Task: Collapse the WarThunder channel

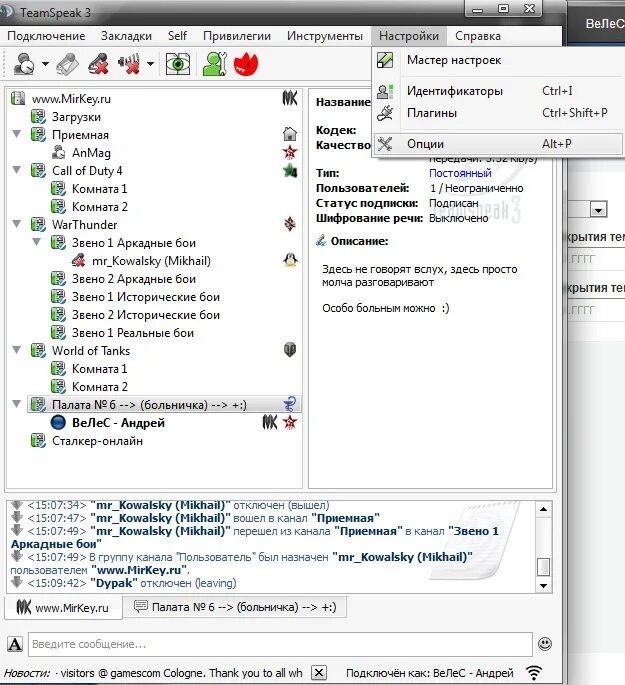Action: click(x=17, y=224)
